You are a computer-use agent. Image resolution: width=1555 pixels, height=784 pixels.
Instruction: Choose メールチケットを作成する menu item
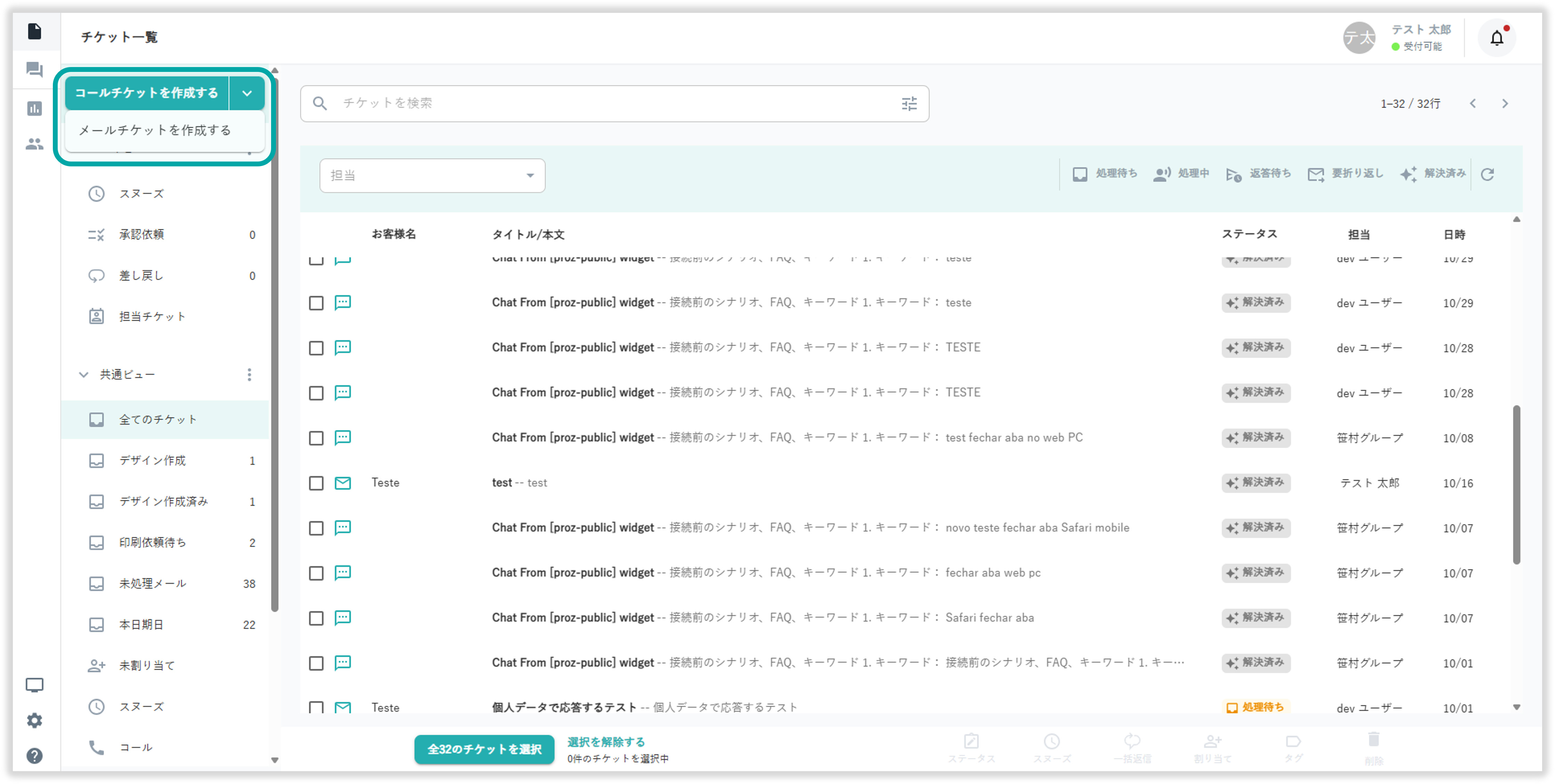155,130
